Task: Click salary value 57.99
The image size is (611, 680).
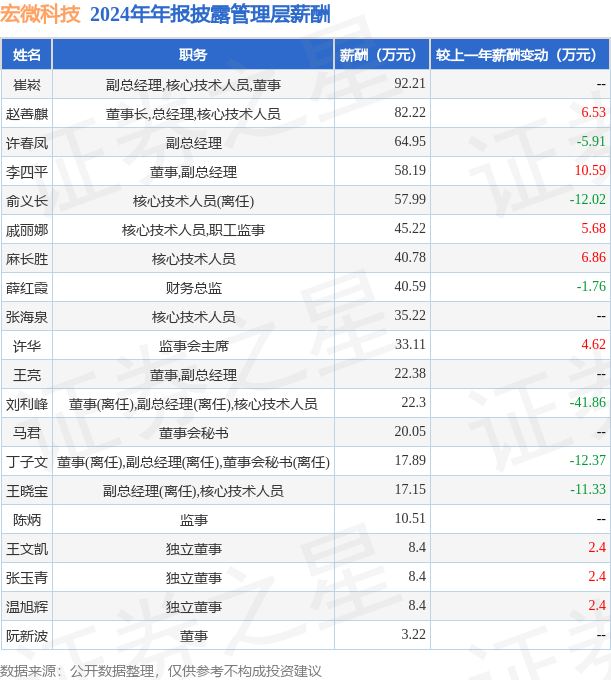Action: pos(410,199)
